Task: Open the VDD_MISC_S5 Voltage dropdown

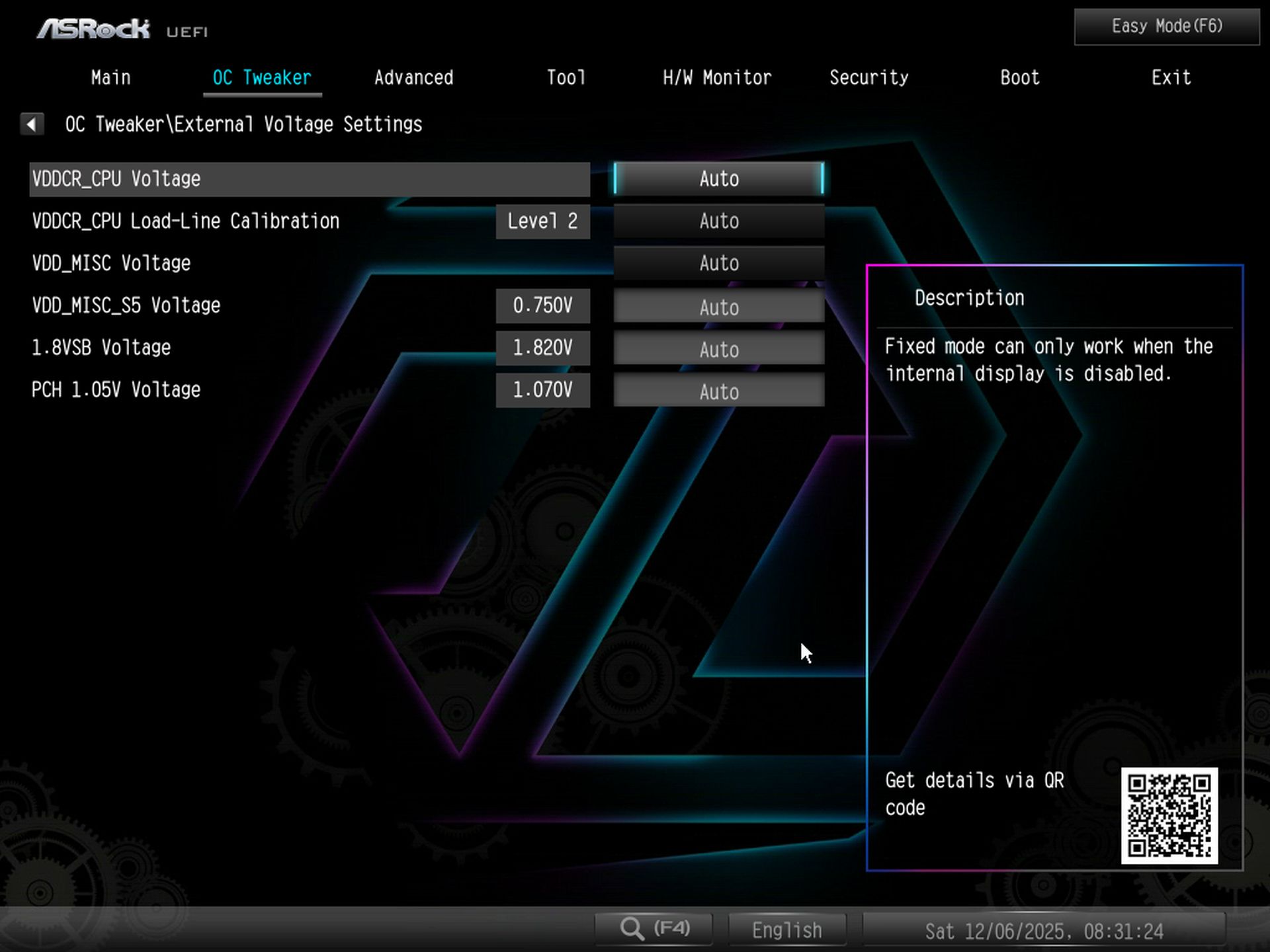Action: [x=718, y=306]
